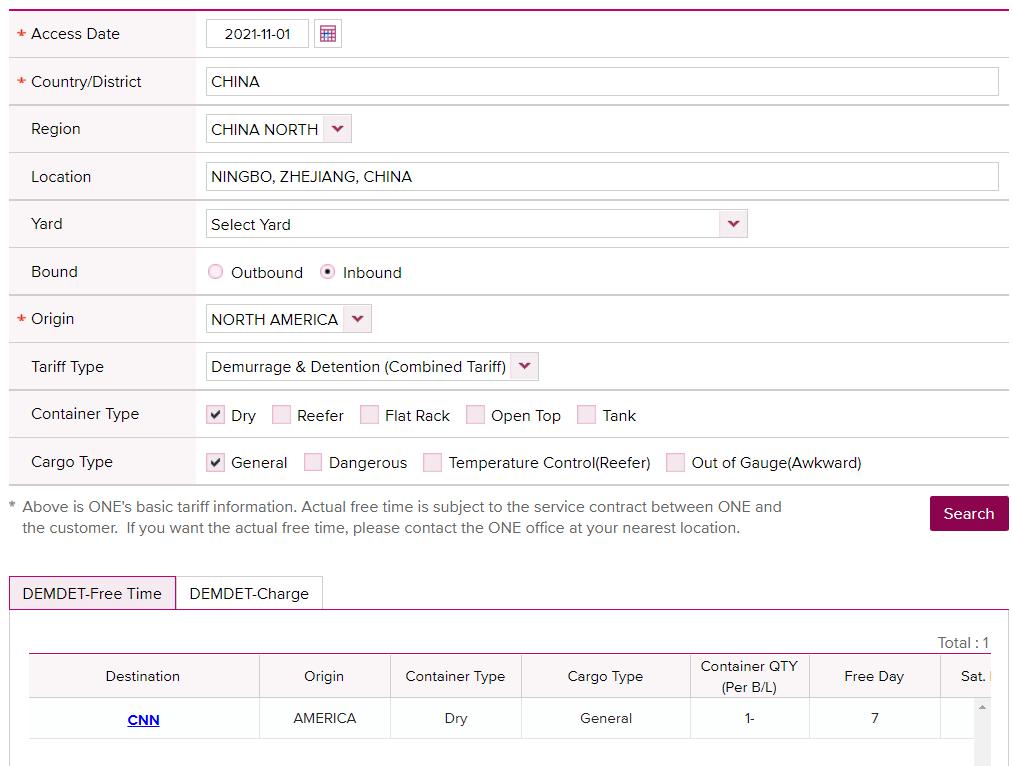Click the Location input field
This screenshot has width=1012, height=766.
[601, 177]
